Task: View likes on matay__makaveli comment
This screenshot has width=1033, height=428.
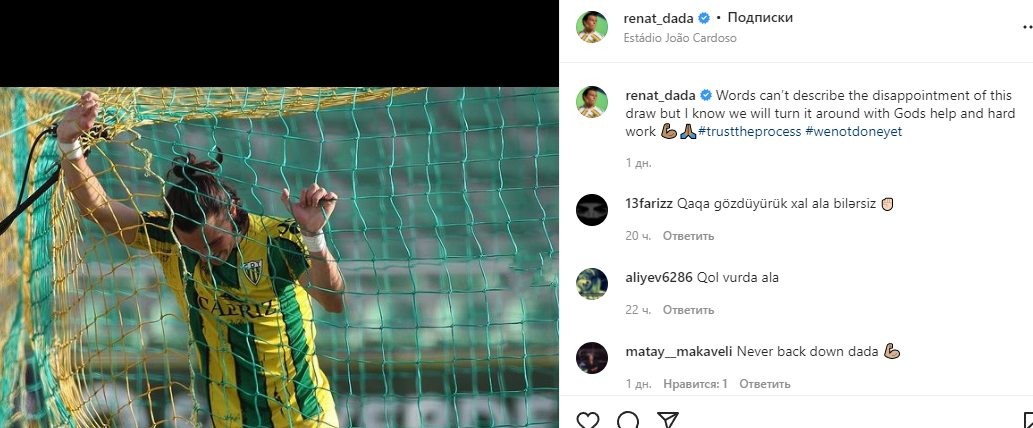Action: tap(695, 383)
